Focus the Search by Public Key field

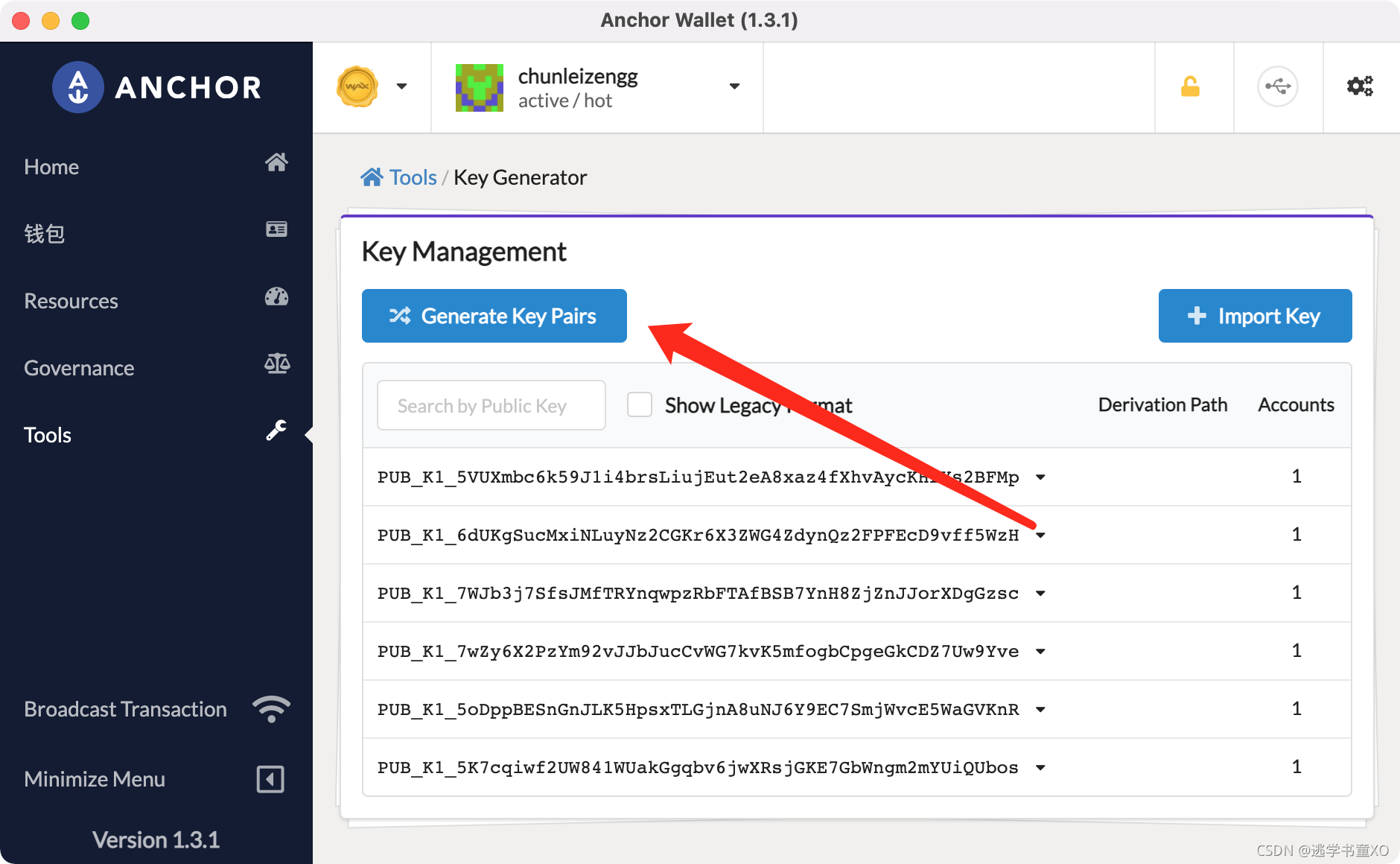(x=491, y=405)
